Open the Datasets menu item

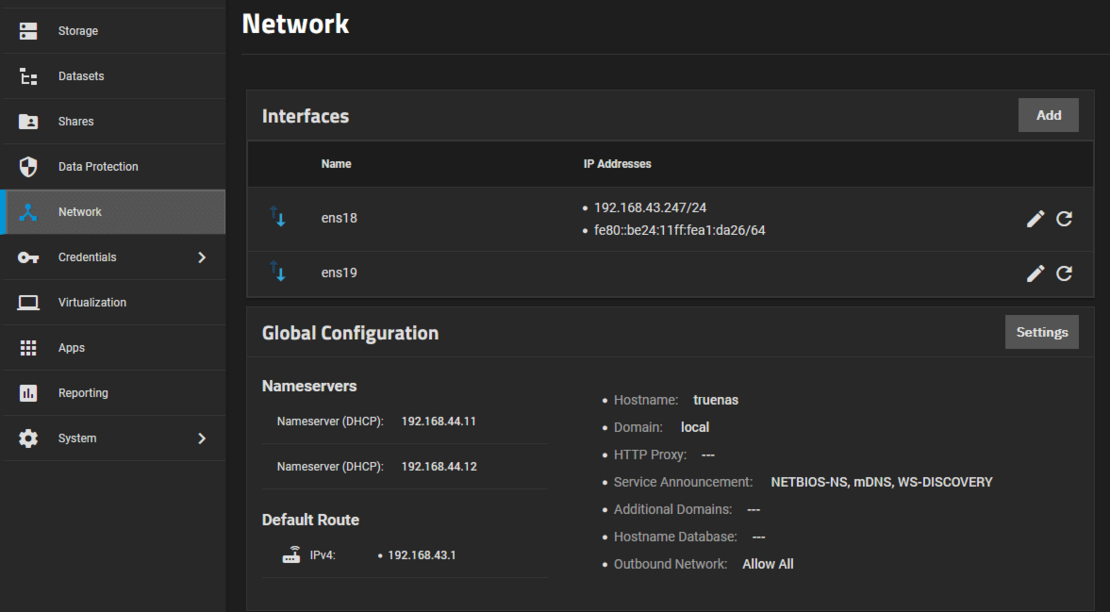tap(80, 76)
